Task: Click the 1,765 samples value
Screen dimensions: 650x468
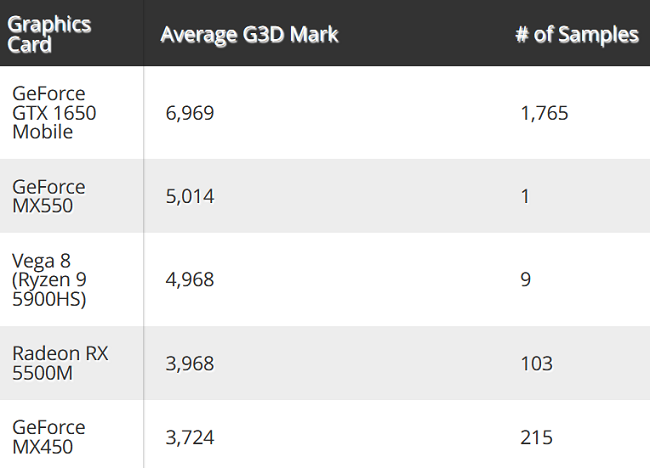Action: tap(544, 113)
